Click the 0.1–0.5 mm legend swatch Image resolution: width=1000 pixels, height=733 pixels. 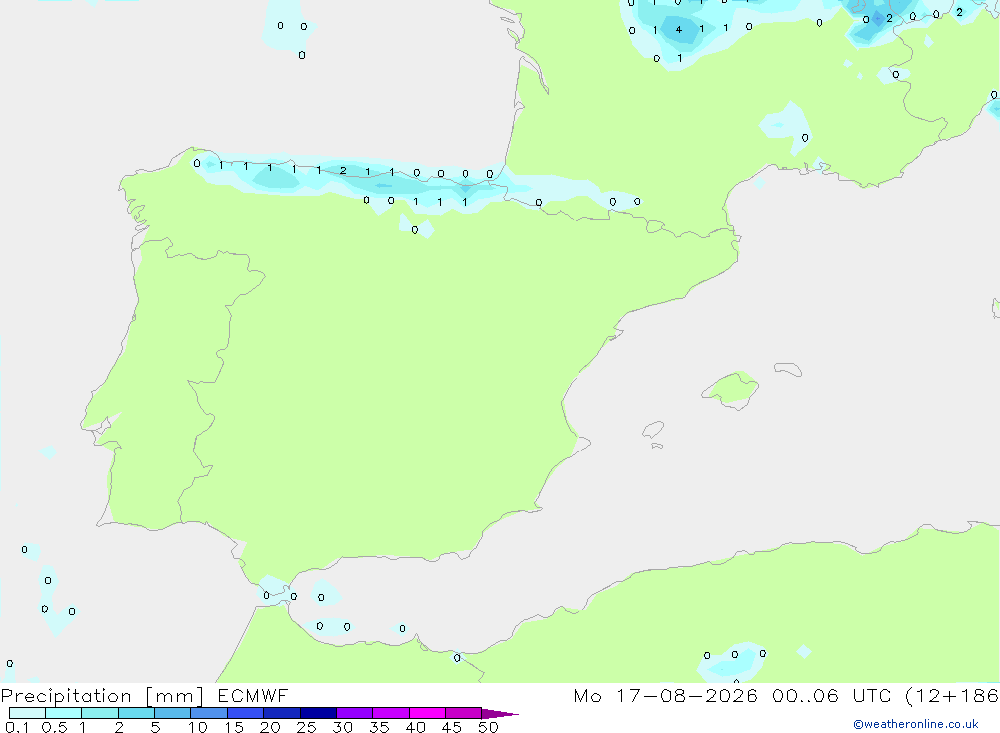coord(27,713)
